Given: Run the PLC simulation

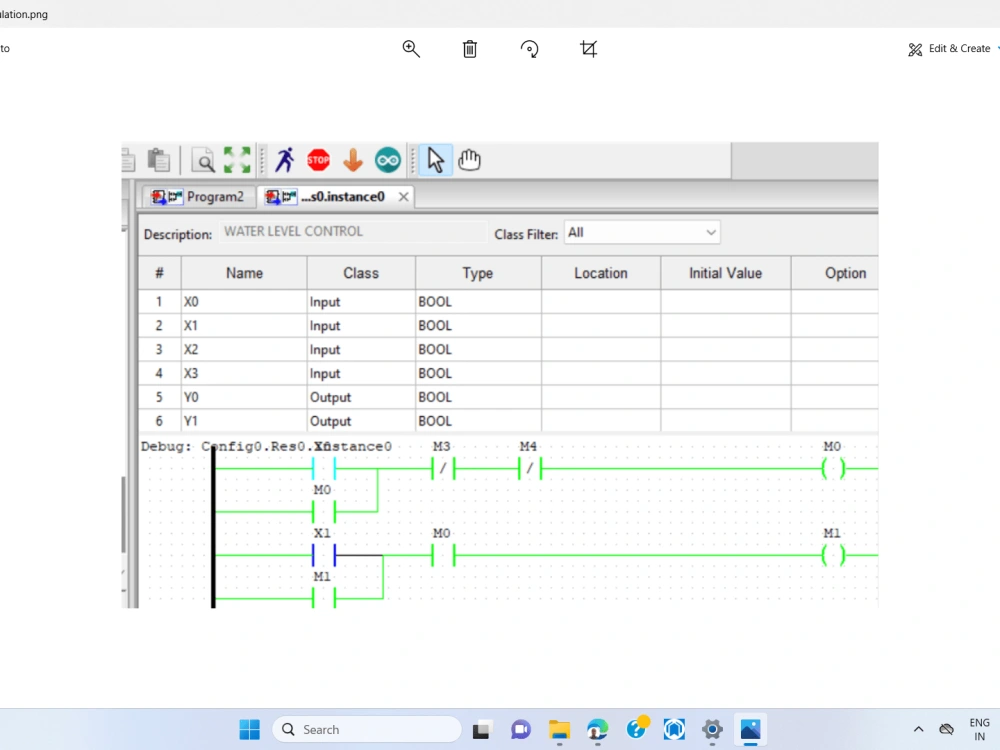Looking at the screenshot, I should [x=284, y=159].
